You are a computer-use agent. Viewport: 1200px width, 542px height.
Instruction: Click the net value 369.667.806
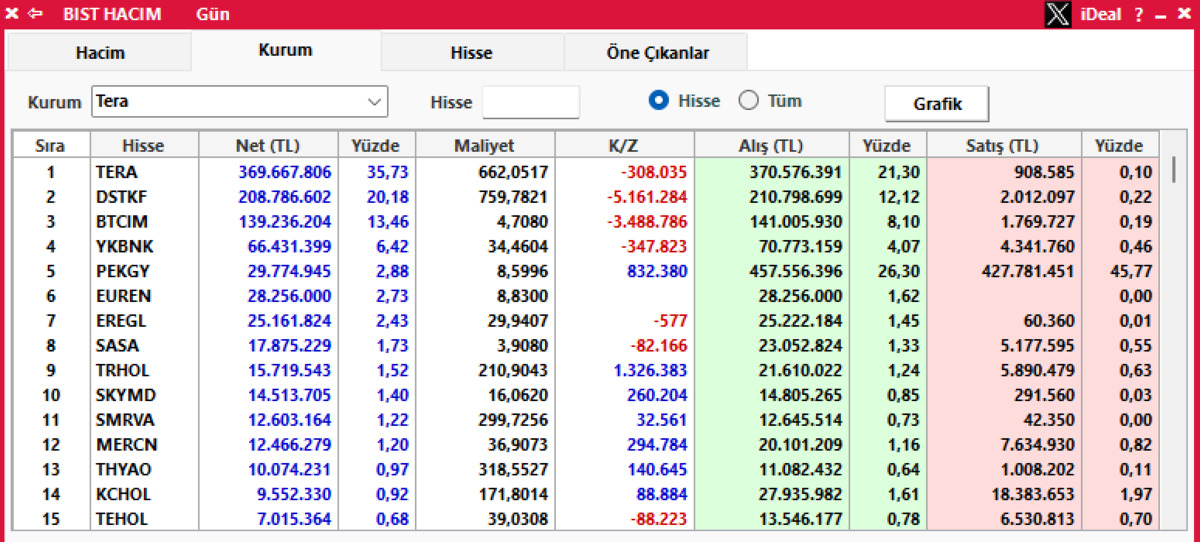point(284,172)
